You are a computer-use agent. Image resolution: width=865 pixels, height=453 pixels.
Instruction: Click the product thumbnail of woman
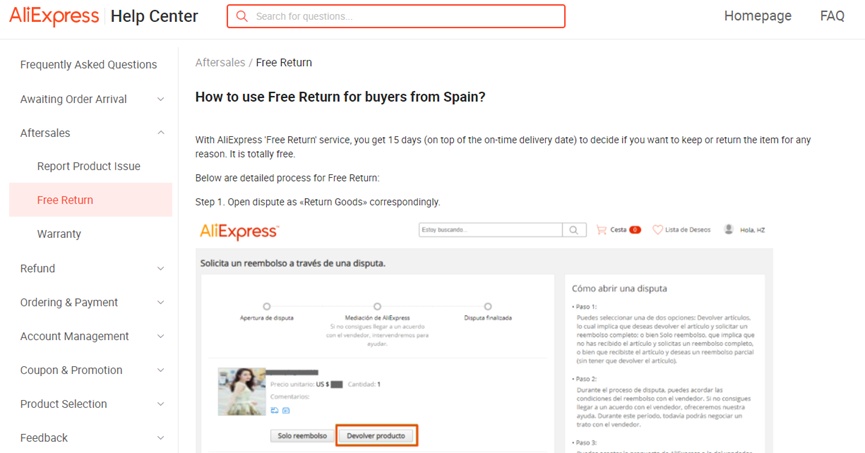[242, 392]
